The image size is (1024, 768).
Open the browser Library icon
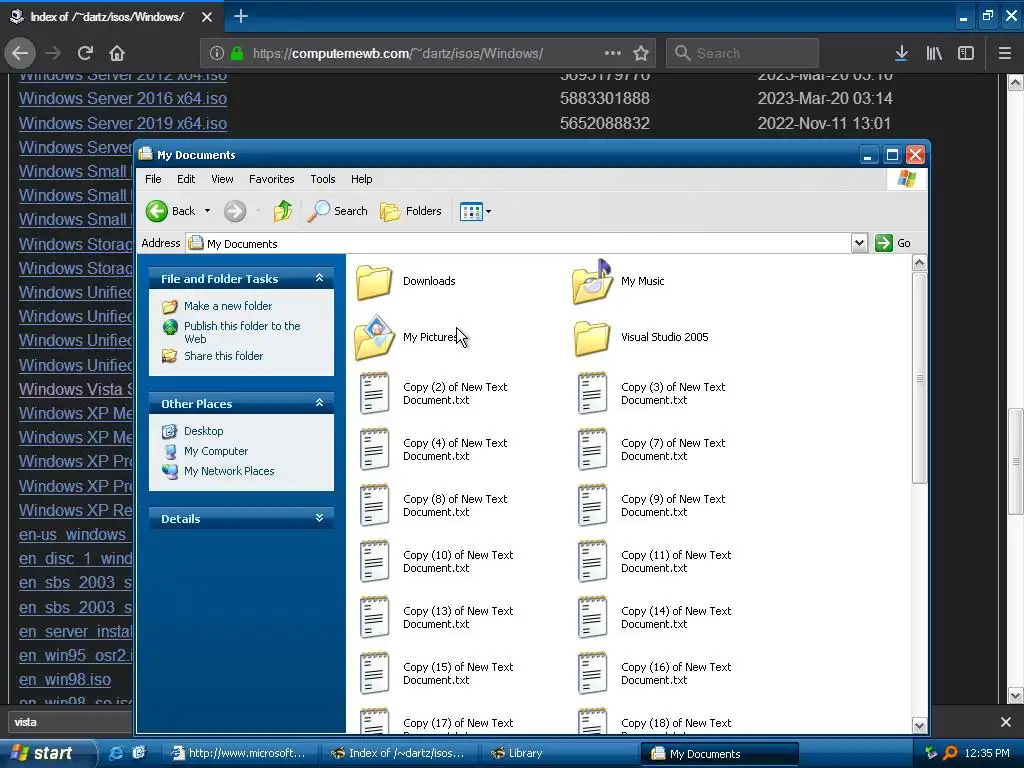[934, 54]
